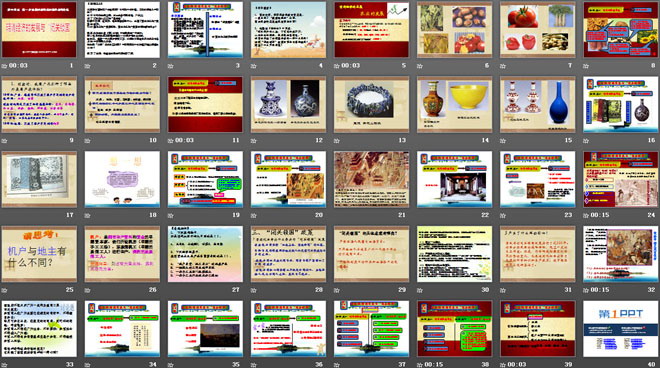Select slide 25 thumbnail asking 机户与地主有什么不同

click(x=39, y=254)
